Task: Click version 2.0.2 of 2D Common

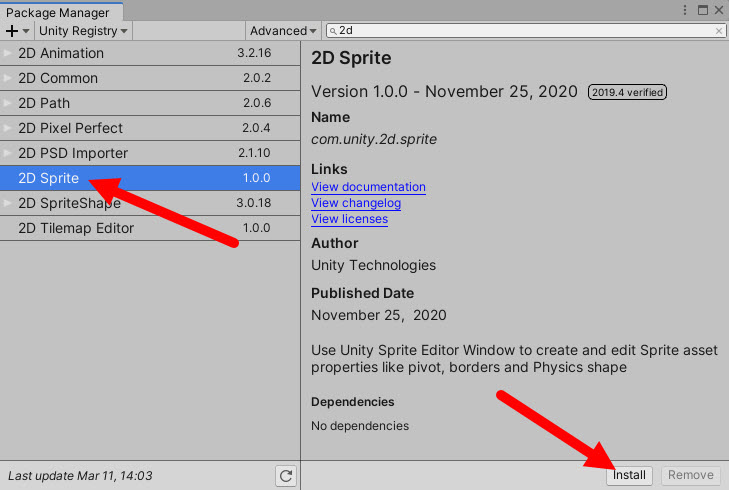Action: [x=257, y=78]
